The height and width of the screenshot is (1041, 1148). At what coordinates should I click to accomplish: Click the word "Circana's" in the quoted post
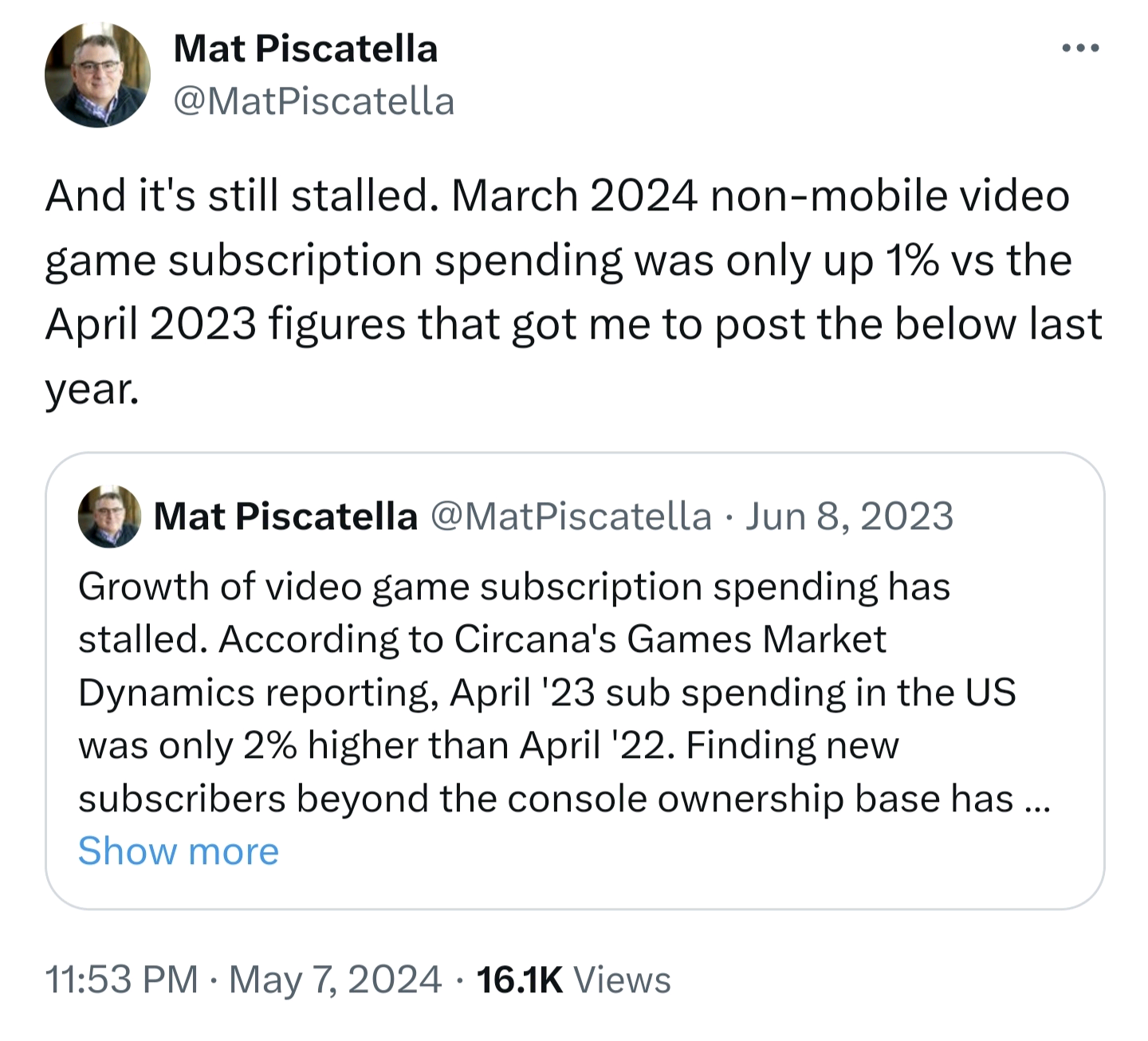535,639
